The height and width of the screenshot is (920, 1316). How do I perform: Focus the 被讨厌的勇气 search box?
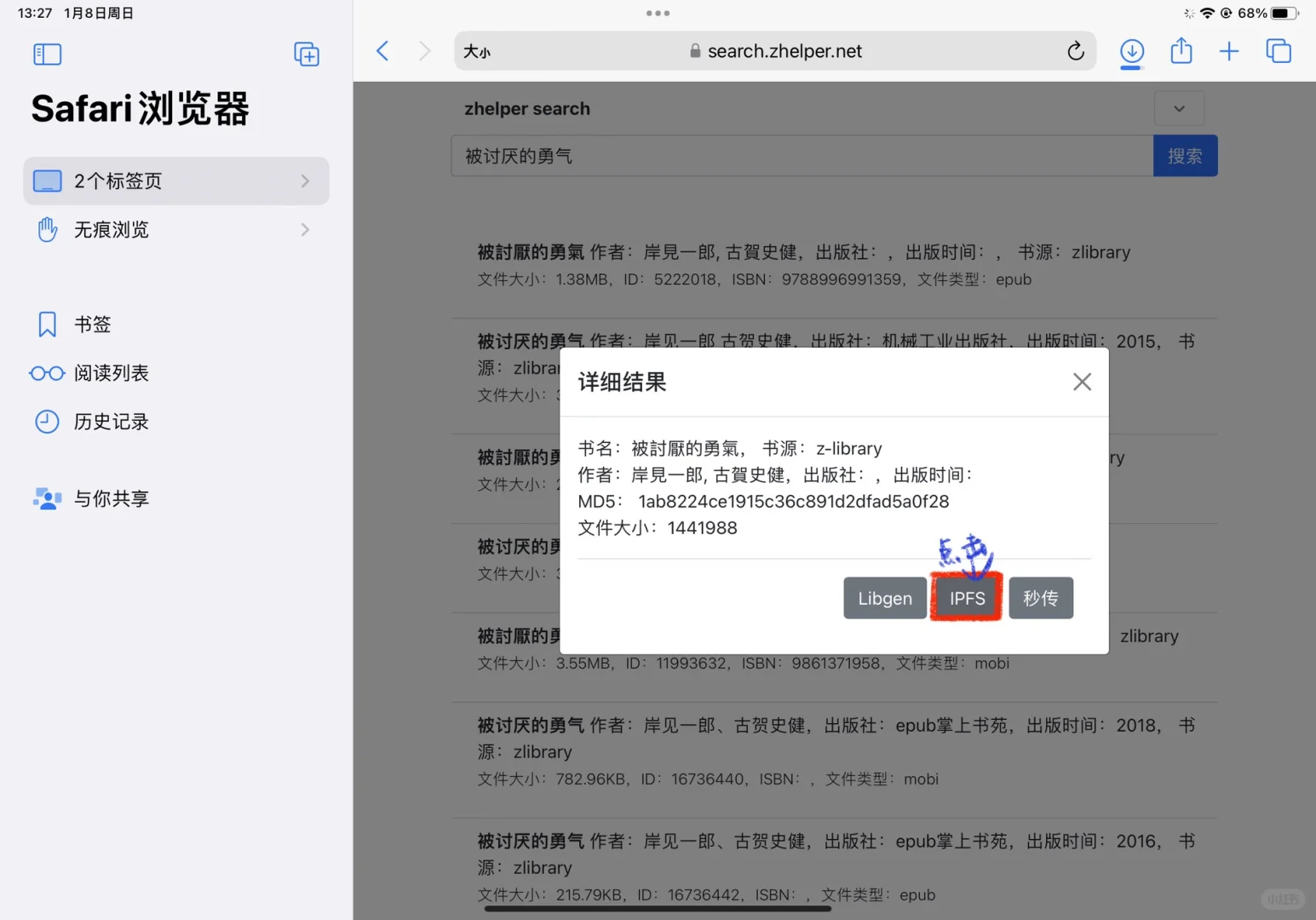pos(802,156)
